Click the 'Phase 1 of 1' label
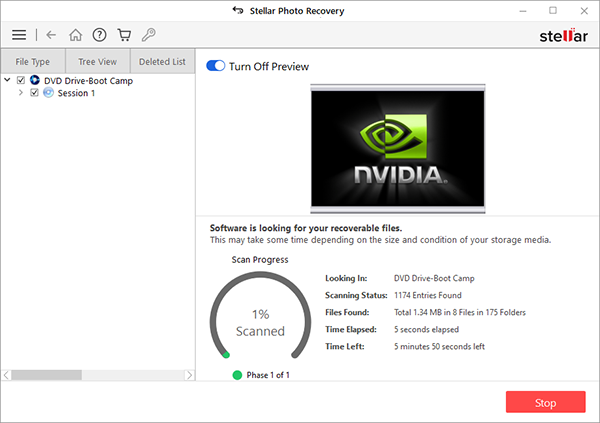The width and height of the screenshot is (600, 423). coord(268,375)
